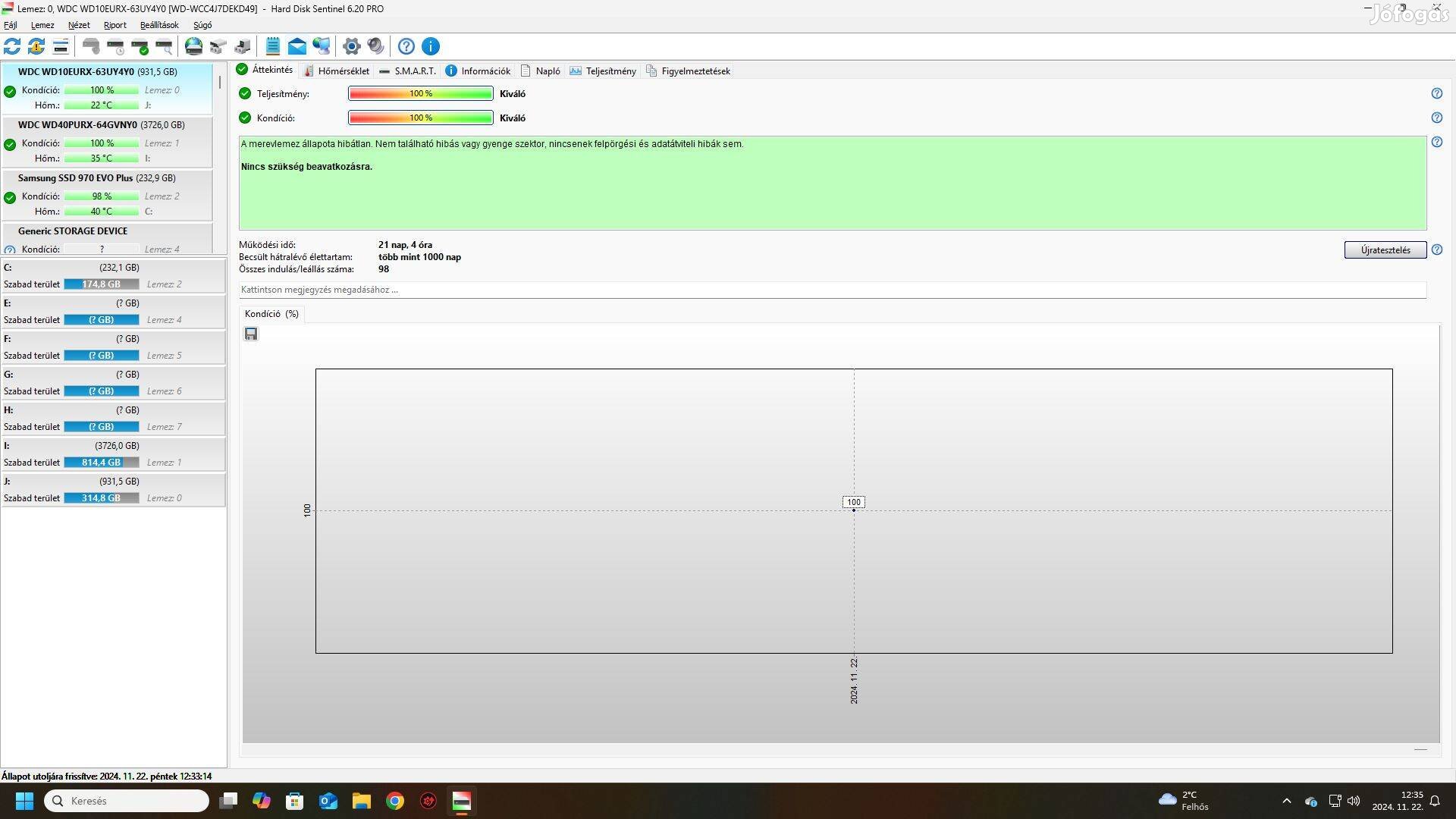
Task: Click refresh icon with warning triangle
Action: pos(36,46)
